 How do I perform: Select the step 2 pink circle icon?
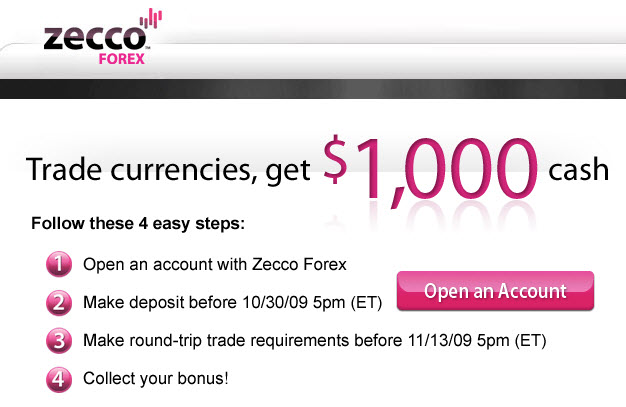point(59,302)
